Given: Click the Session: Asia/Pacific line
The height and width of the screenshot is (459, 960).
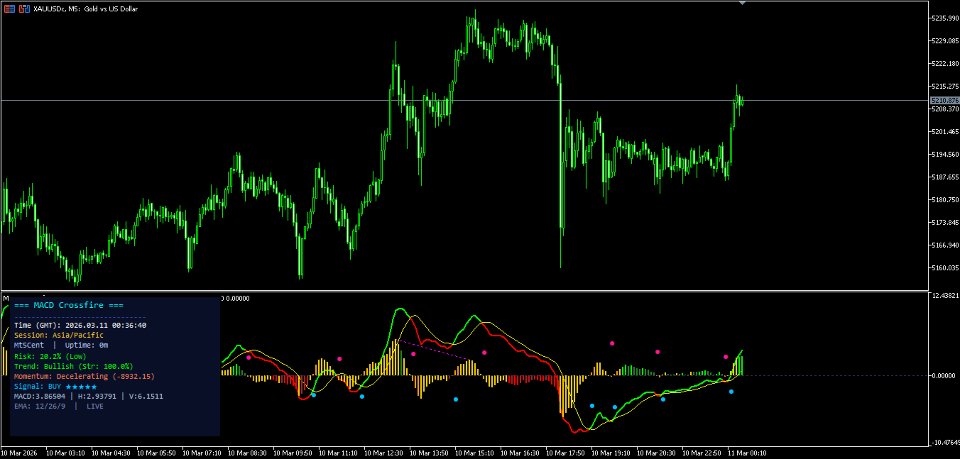Looking at the screenshot, I should pyautogui.click(x=59, y=335).
